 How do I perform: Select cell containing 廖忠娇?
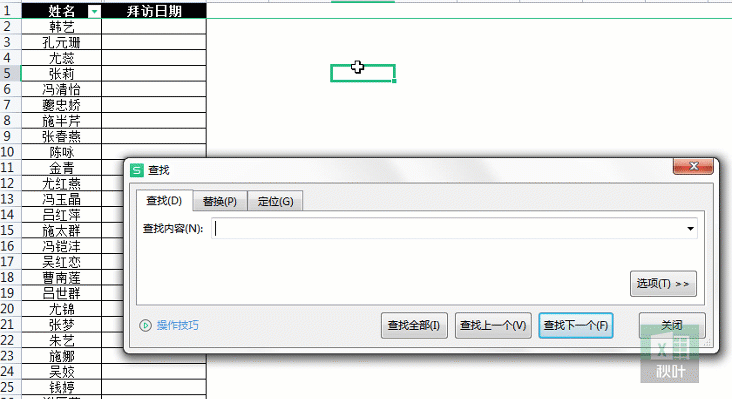click(62, 105)
